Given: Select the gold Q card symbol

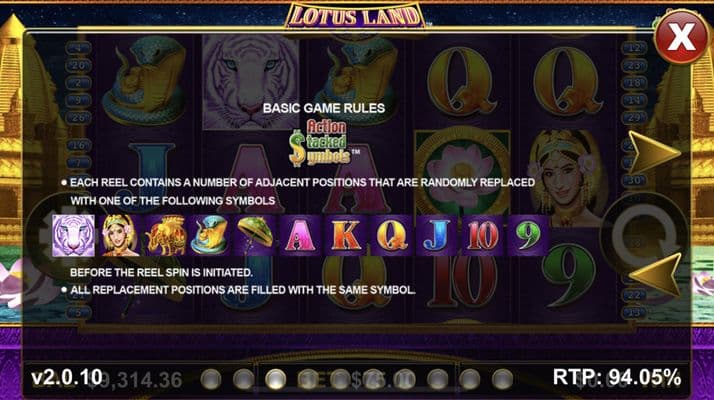Looking at the screenshot, I should pyautogui.click(x=391, y=236).
